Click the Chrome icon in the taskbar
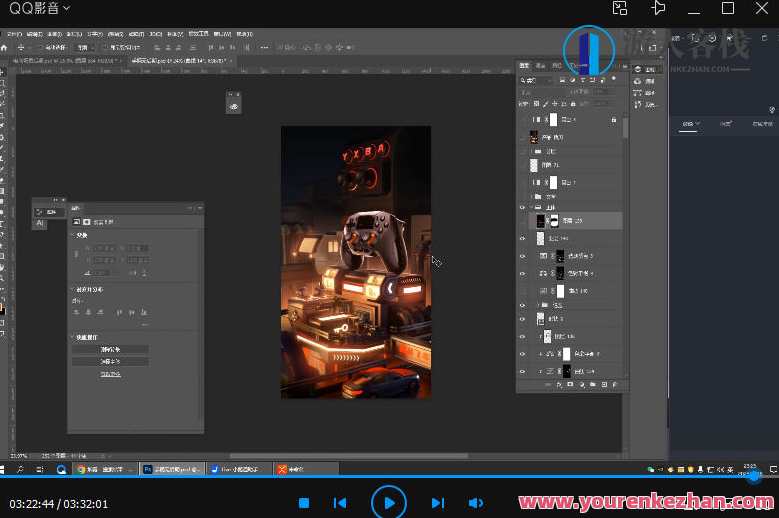The height and width of the screenshot is (518, 779). (x=81, y=468)
